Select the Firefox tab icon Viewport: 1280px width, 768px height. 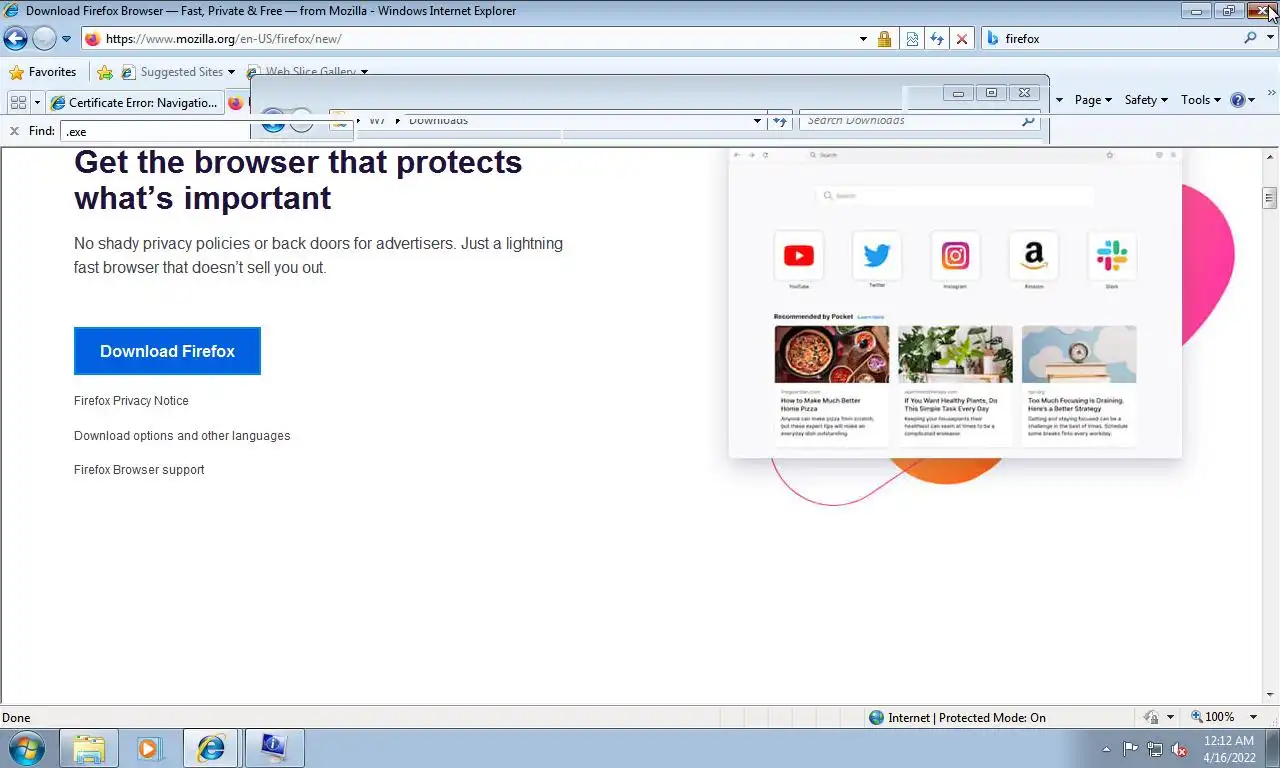[236, 102]
